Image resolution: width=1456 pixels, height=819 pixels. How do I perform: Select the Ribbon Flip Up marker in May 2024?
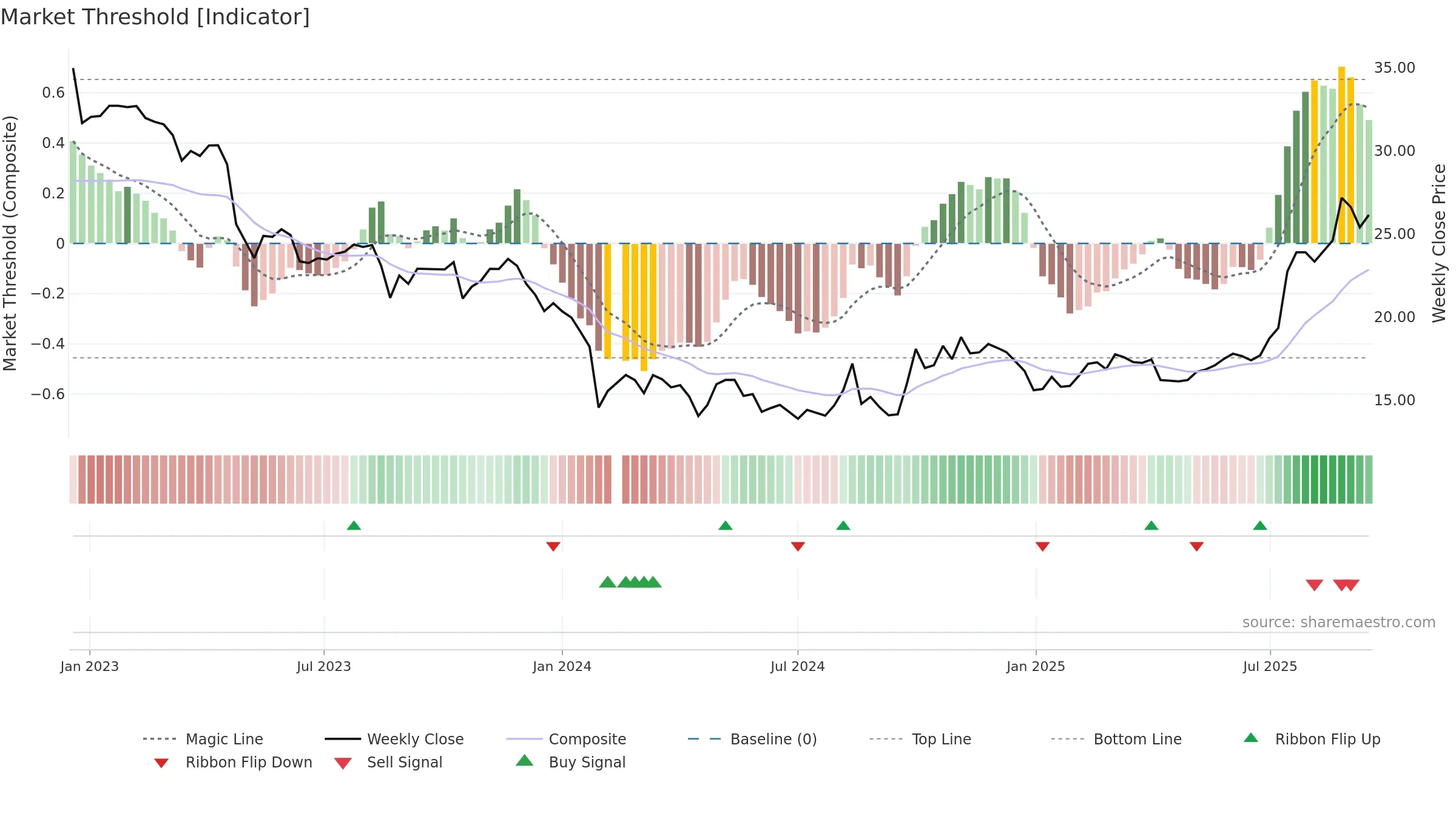(x=726, y=525)
